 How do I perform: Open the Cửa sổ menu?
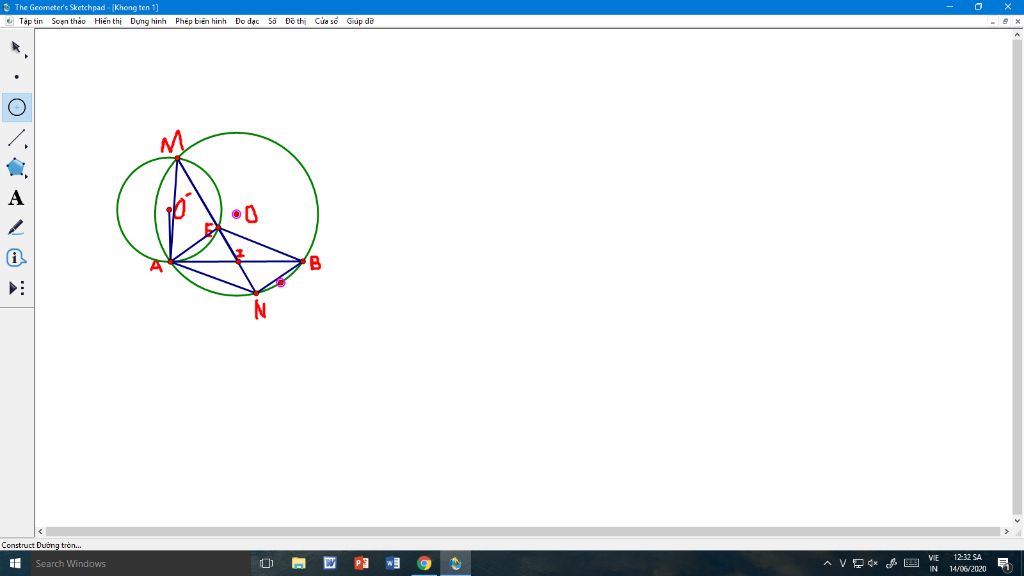coord(326,22)
